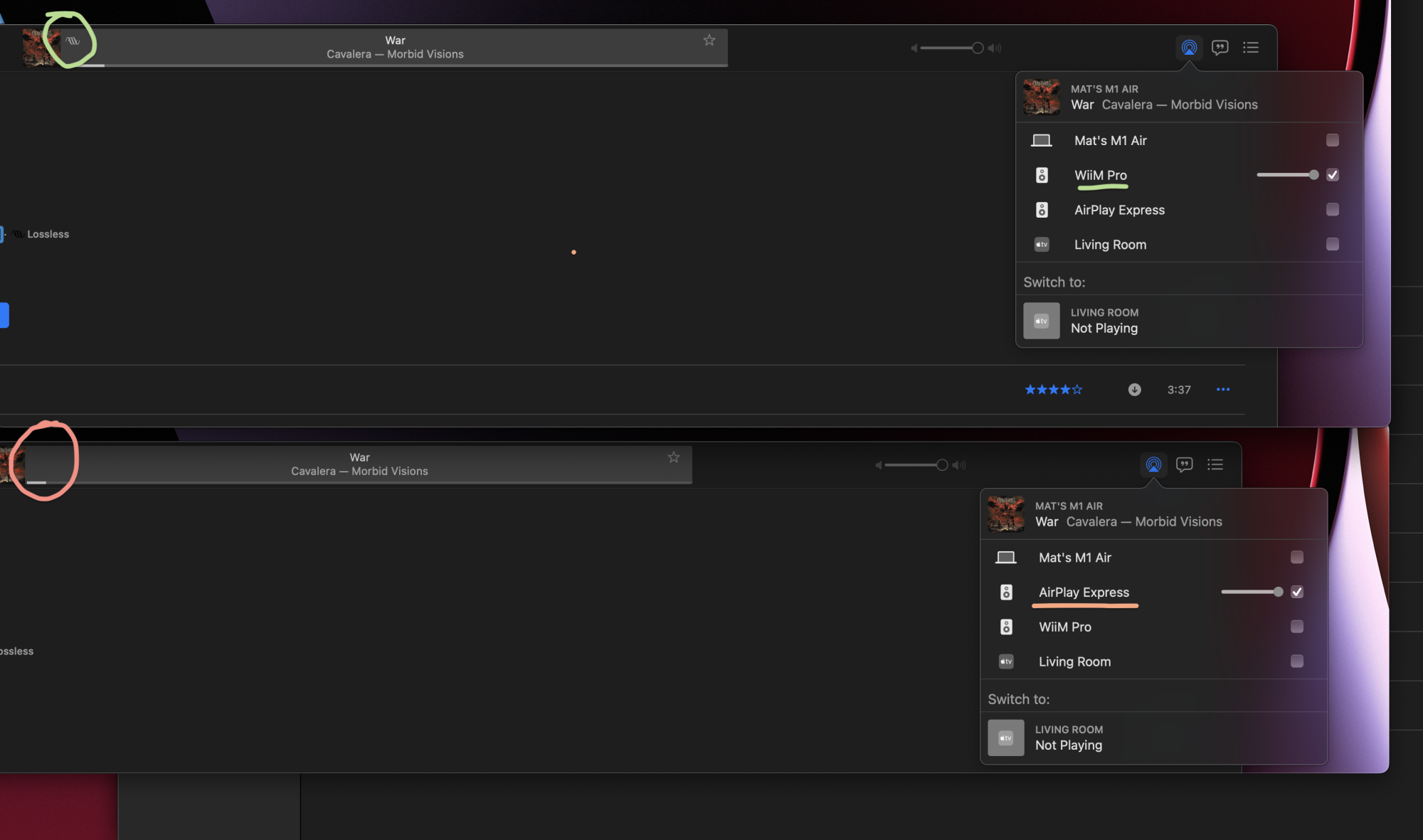Enable Mat's M1 Air output in the top popup
The image size is (1423, 840).
(x=1332, y=140)
